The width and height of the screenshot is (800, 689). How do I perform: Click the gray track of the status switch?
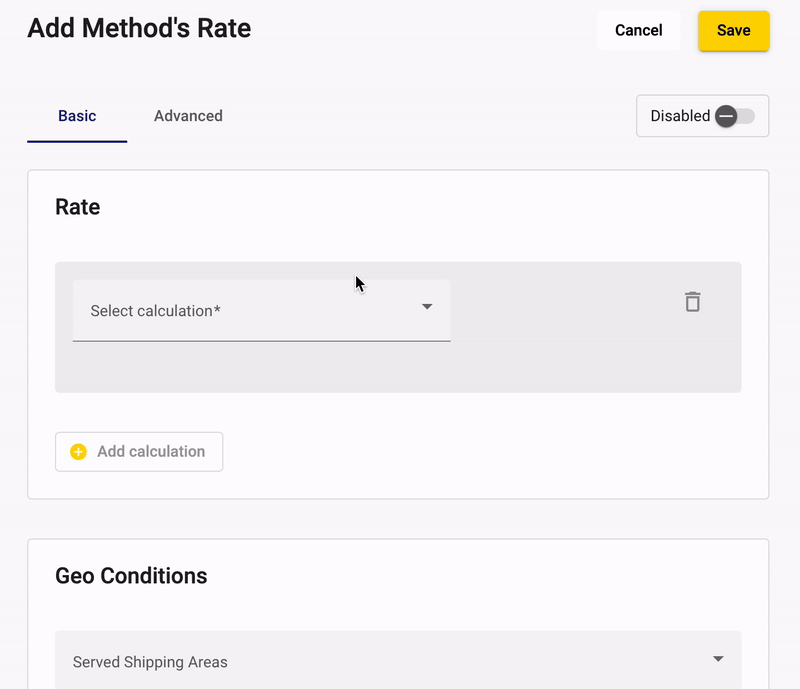pyautogui.click(x=746, y=116)
